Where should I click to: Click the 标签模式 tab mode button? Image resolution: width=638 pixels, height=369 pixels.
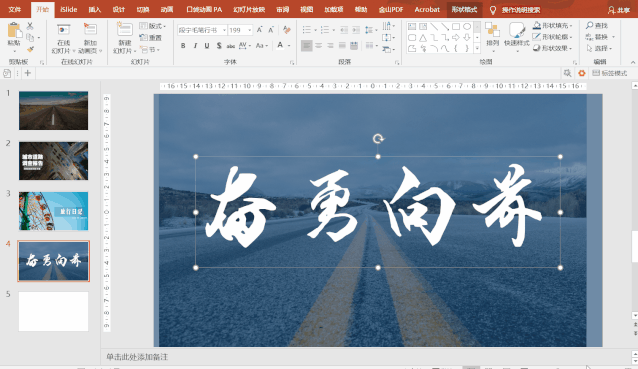coord(610,73)
